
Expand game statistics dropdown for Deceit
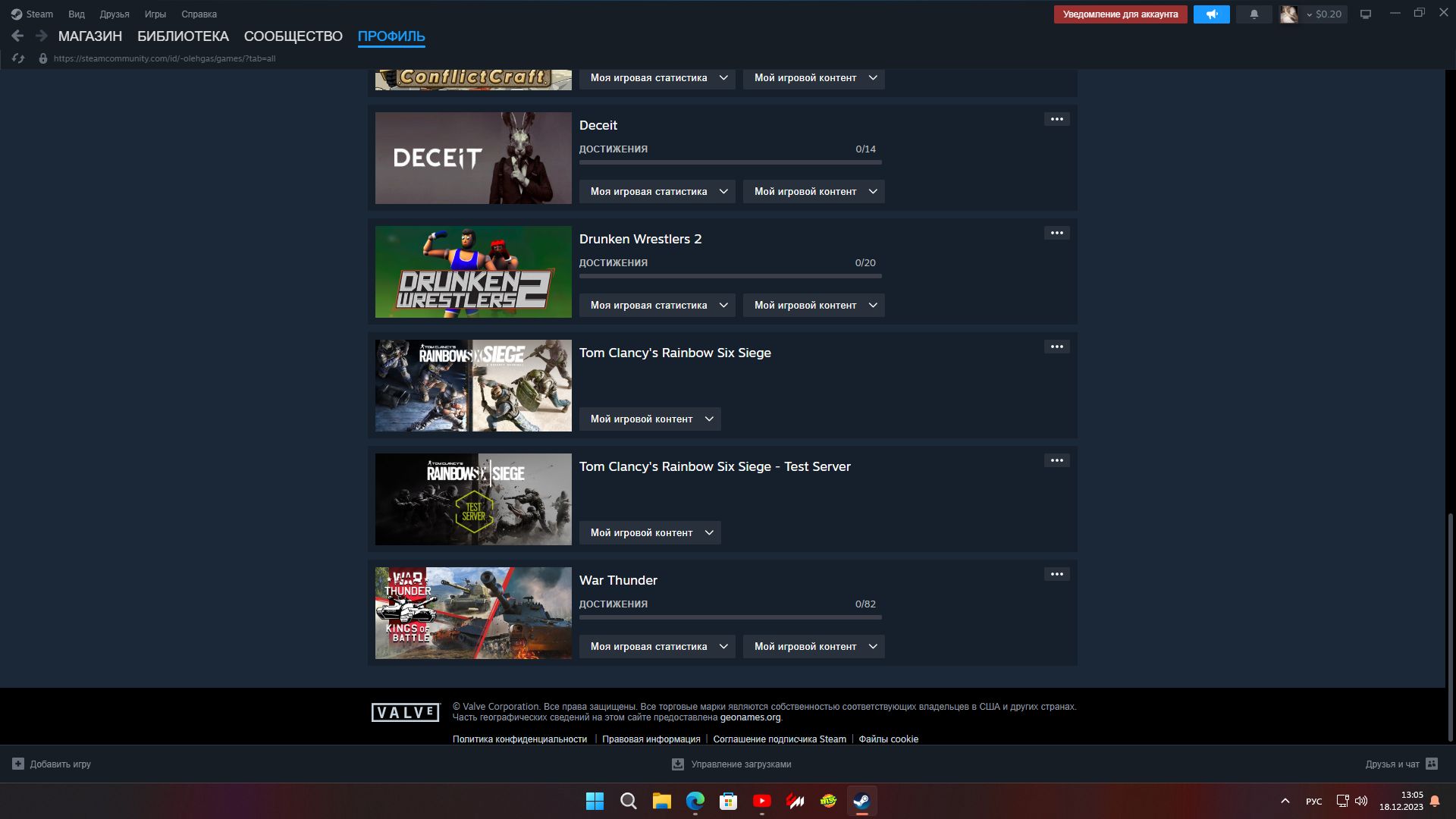657,192
